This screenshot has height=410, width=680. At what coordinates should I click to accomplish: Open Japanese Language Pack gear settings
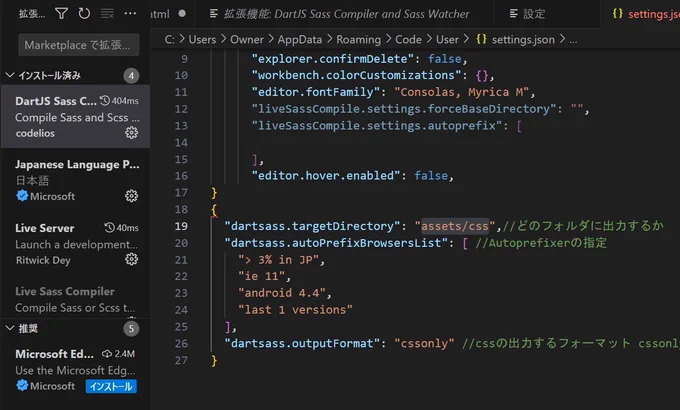tap(131, 196)
